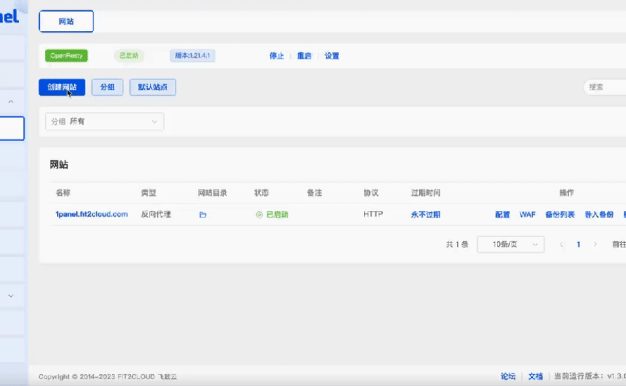Click the 共 1 条 total count
Screen dimensions: 626x386
[x=457, y=244]
